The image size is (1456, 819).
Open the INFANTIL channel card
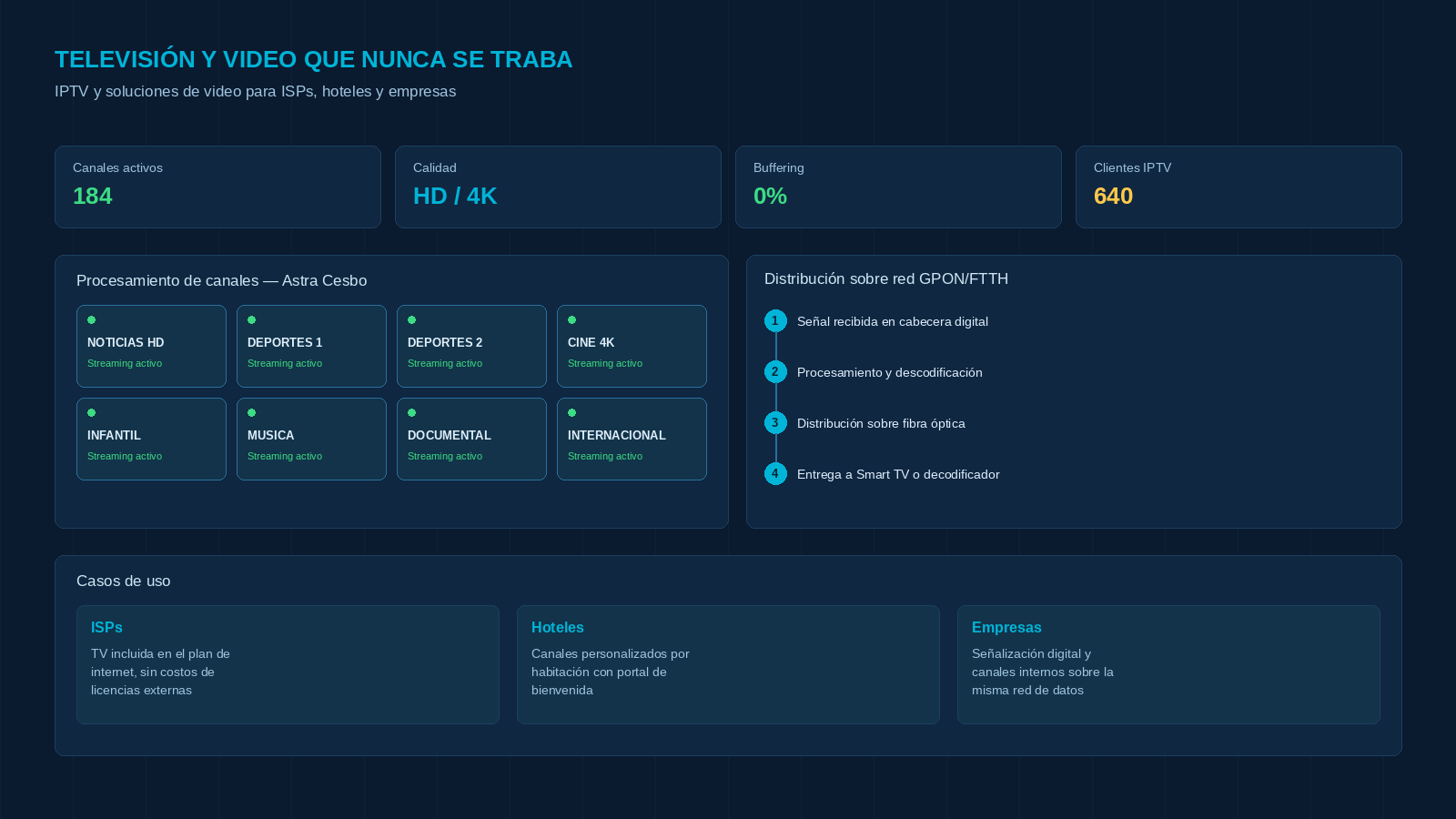point(151,439)
